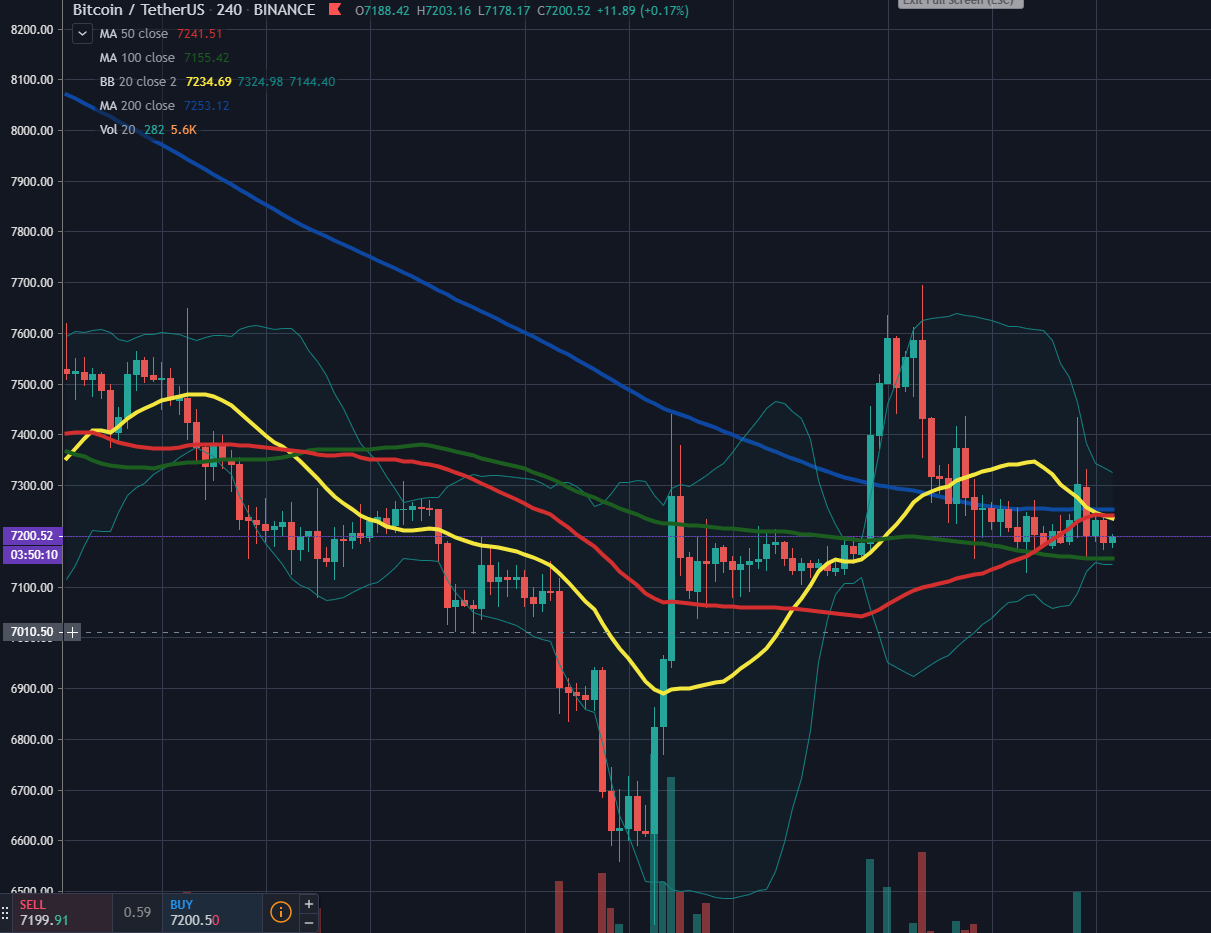
Task: Collapse the indicator legend chevron
Action: [x=82, y=34]
